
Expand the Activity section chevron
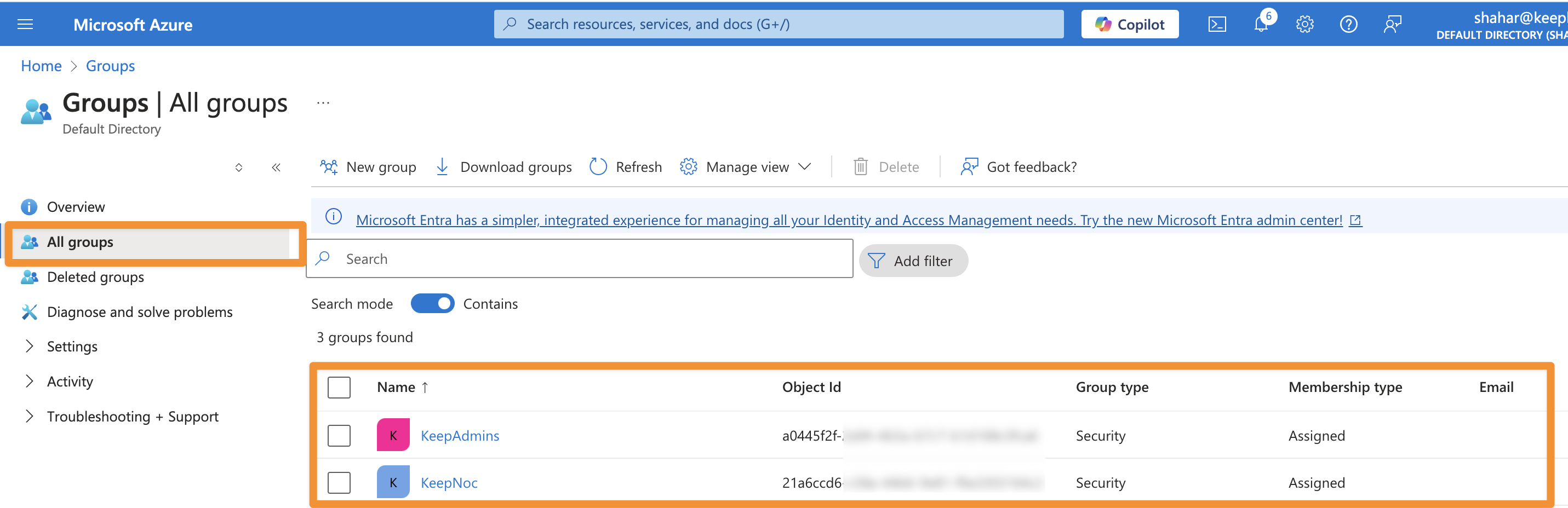tap(28, 382)
